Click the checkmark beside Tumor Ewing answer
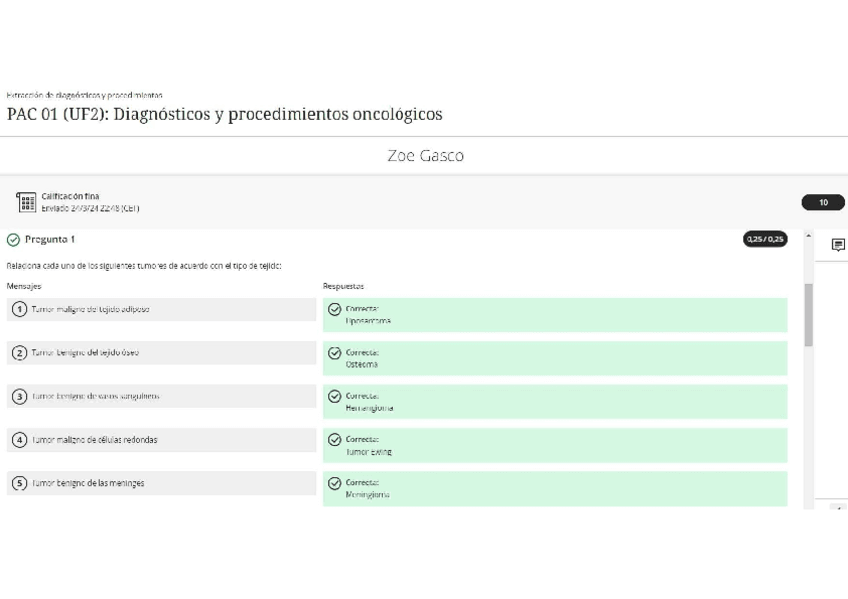This screenshot has width=848, height=599. [x=335, y=440]
